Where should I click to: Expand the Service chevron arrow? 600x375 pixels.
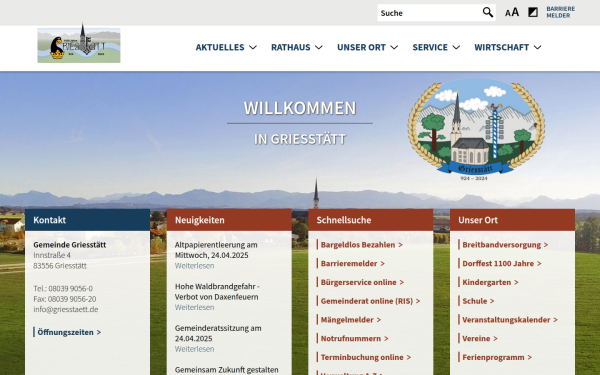click(456, 47)
